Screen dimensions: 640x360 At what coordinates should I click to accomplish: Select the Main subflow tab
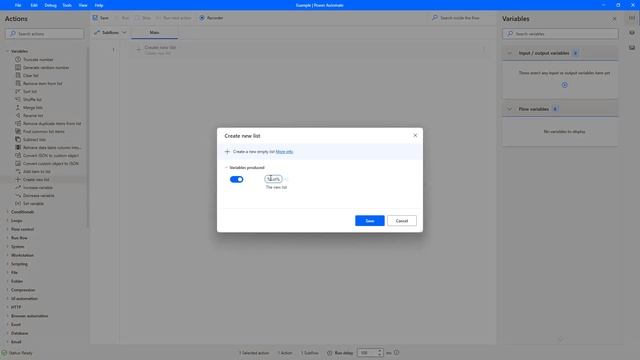tap(154, 33)
